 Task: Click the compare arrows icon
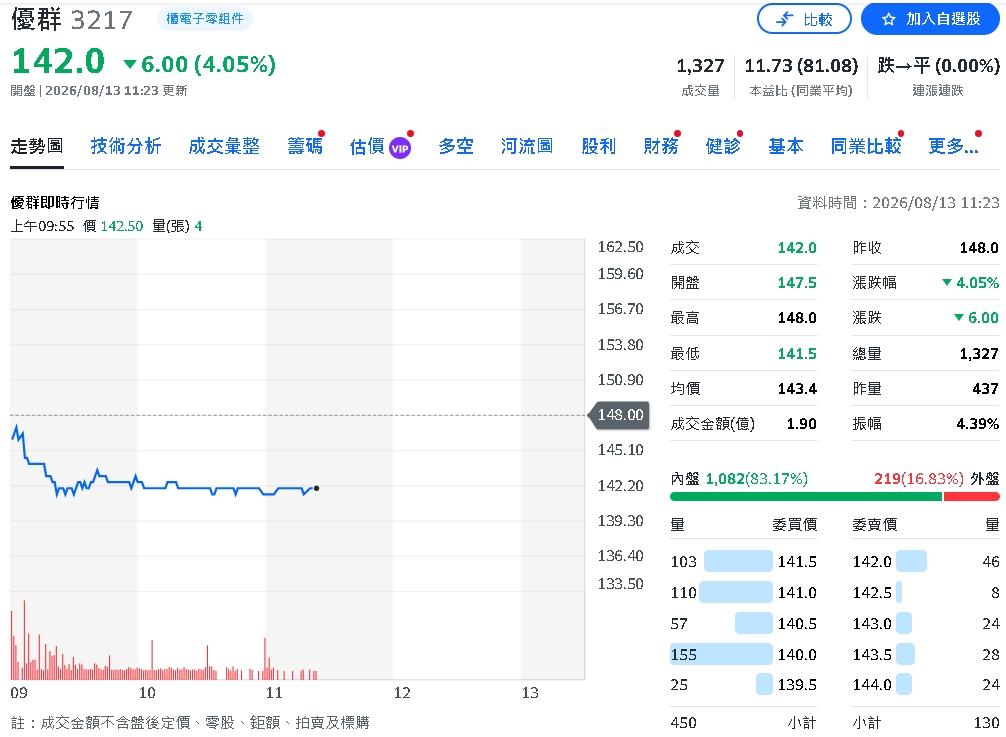(785, 20)
